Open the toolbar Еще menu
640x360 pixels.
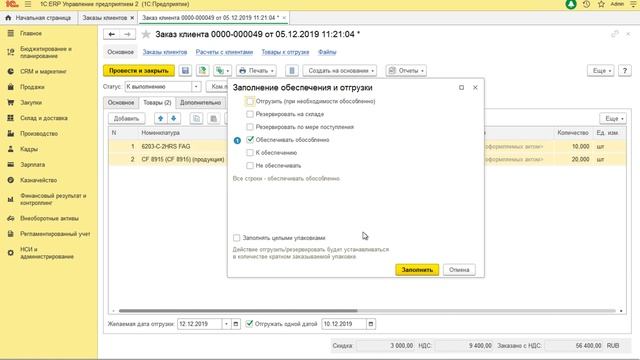pos(601,71)
